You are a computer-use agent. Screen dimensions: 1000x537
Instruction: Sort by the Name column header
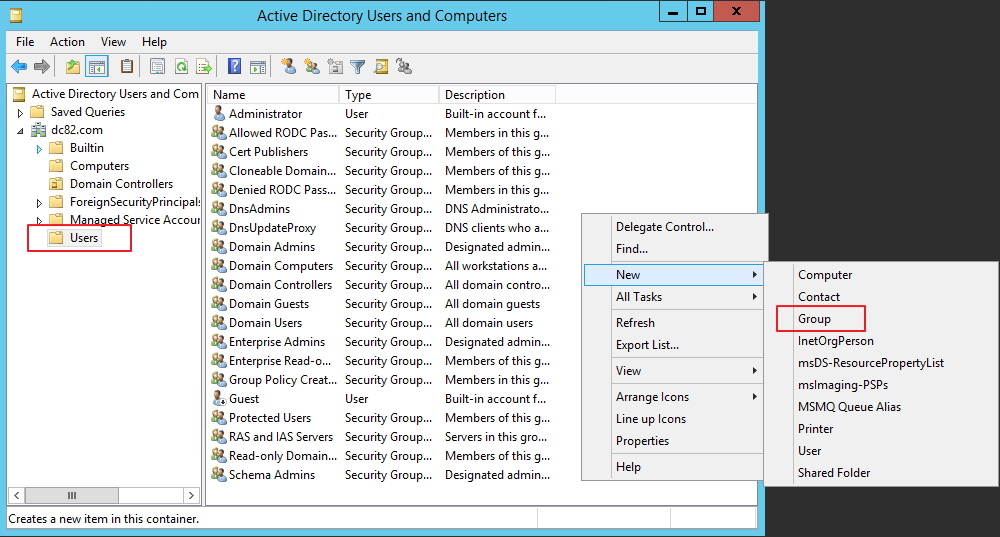(x=273, y=94)
